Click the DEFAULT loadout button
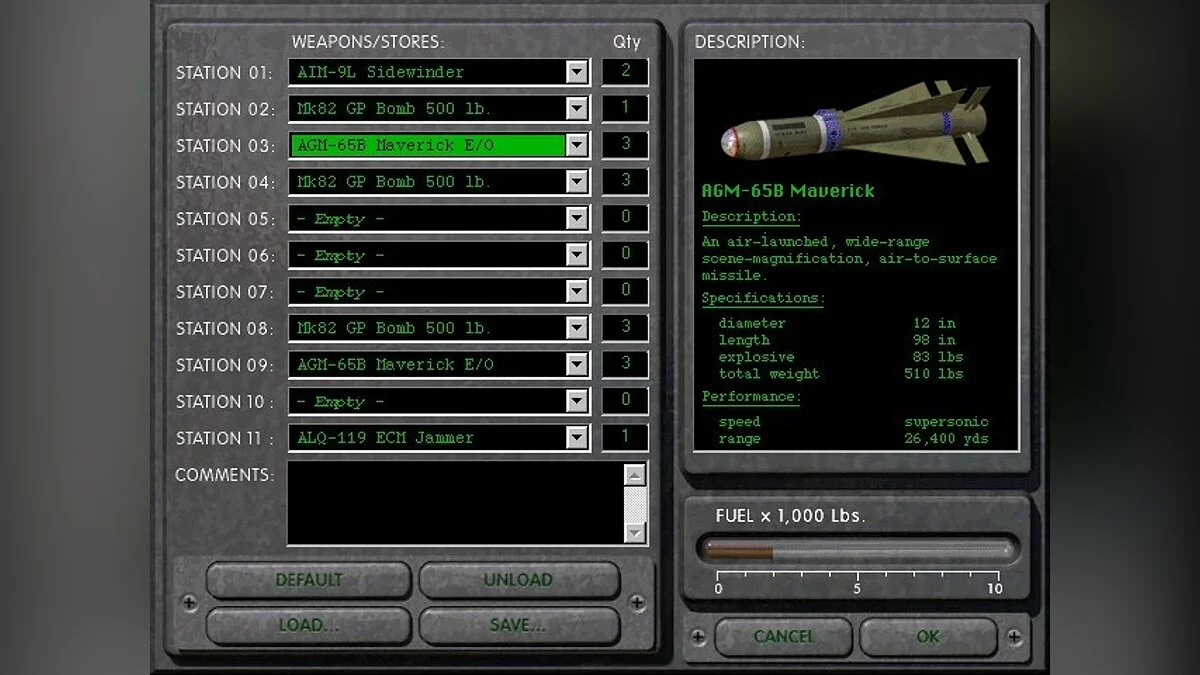Viewport: 1200px width, 675px height. 309,580
